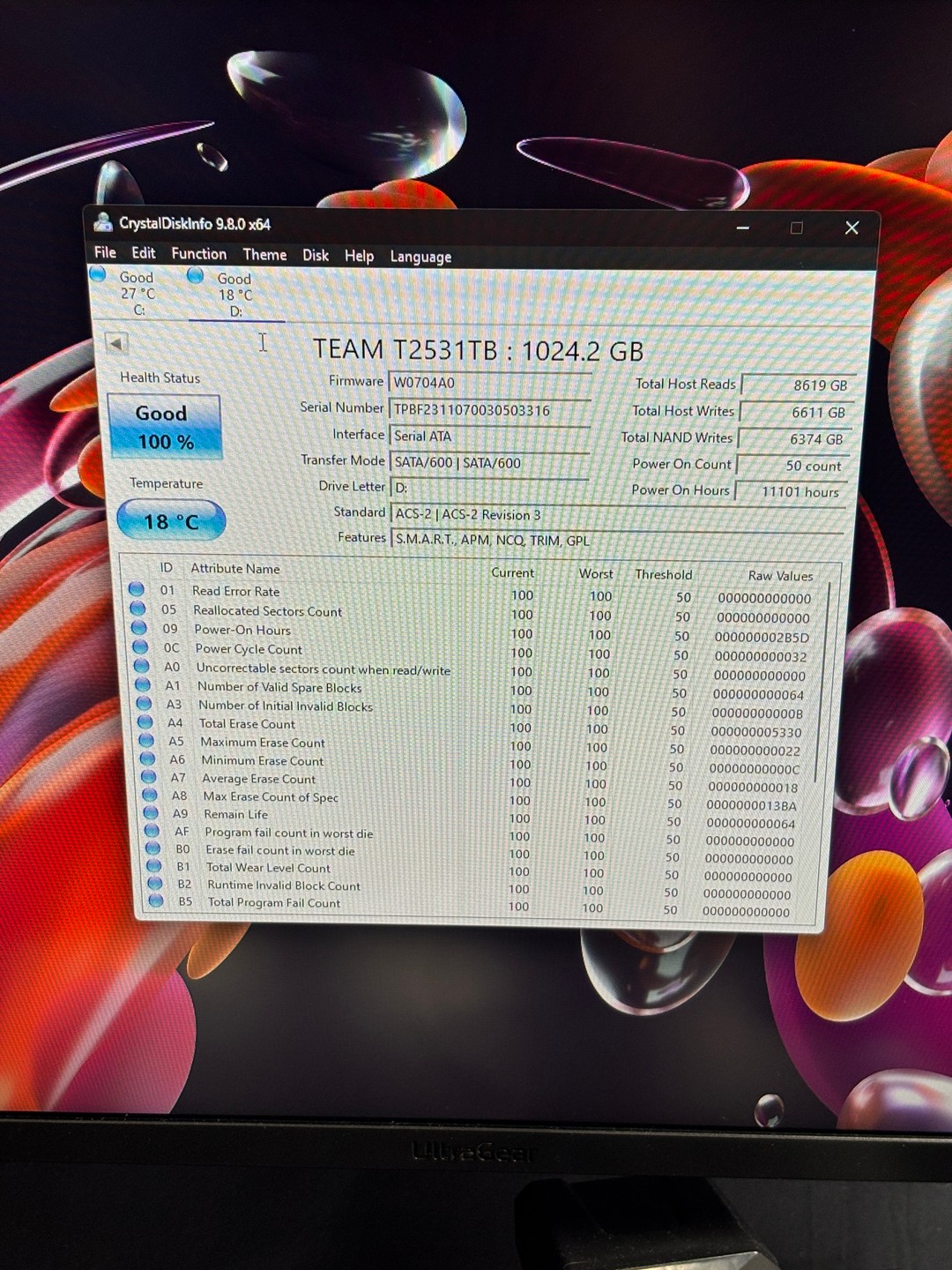
Task: Click status icon for Runtime Invalid Block Count
Action: [x=156, y=884]
